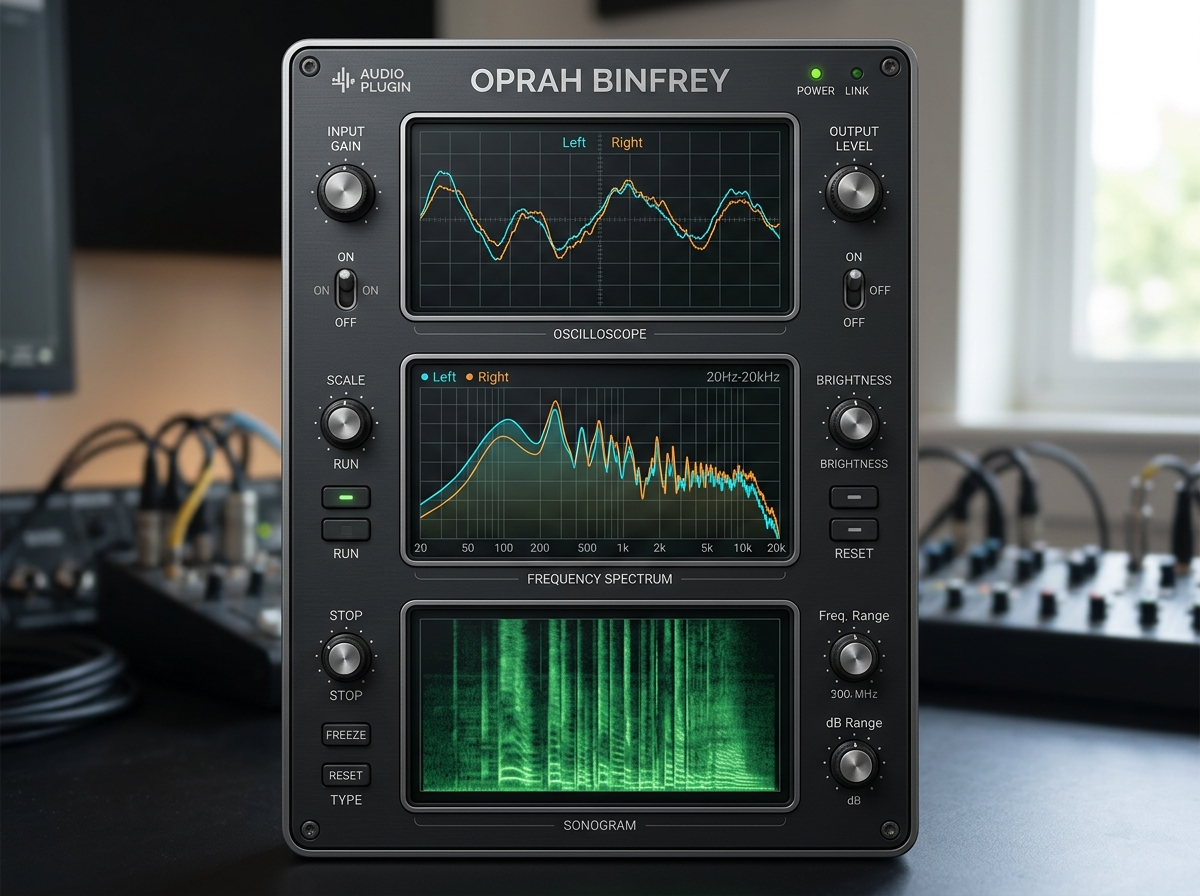Click the FREEZE button

coord(346,735)
